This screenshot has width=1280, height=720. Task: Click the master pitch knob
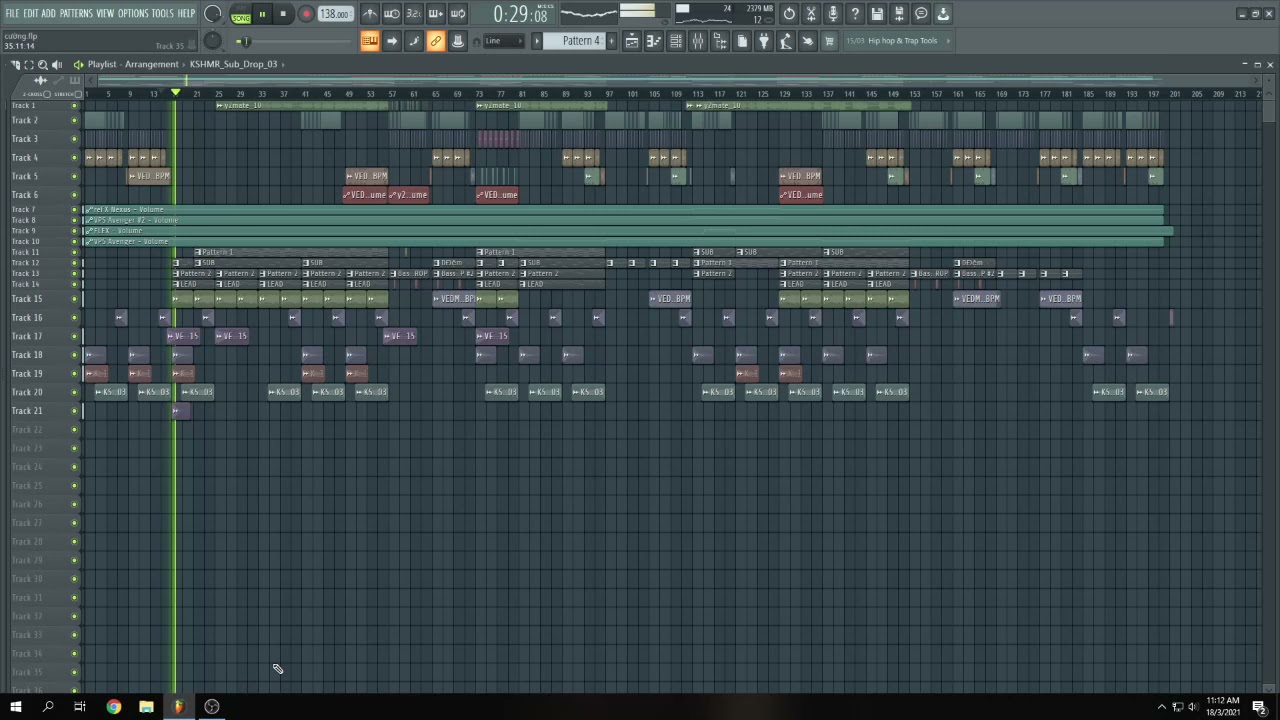[x=212, y=40]
